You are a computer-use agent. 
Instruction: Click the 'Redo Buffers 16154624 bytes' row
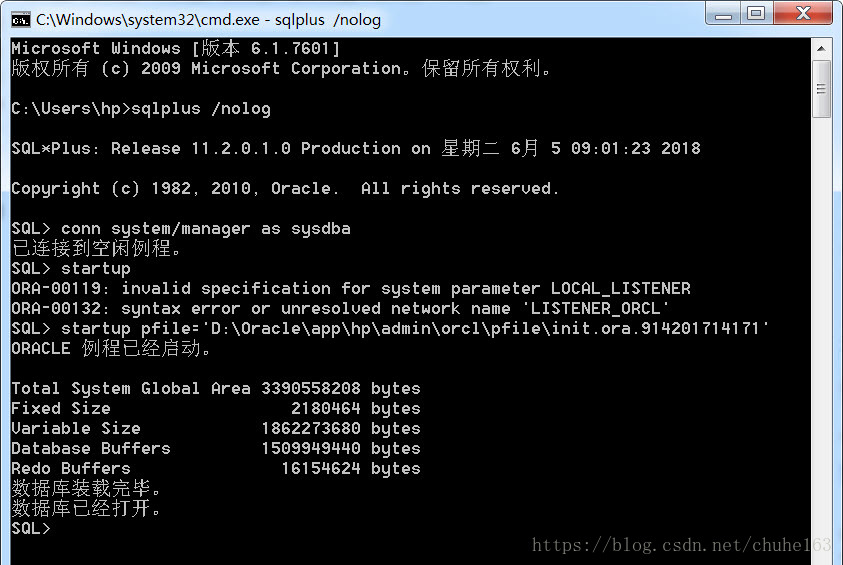pyautogui.click(x=216, y=468)
